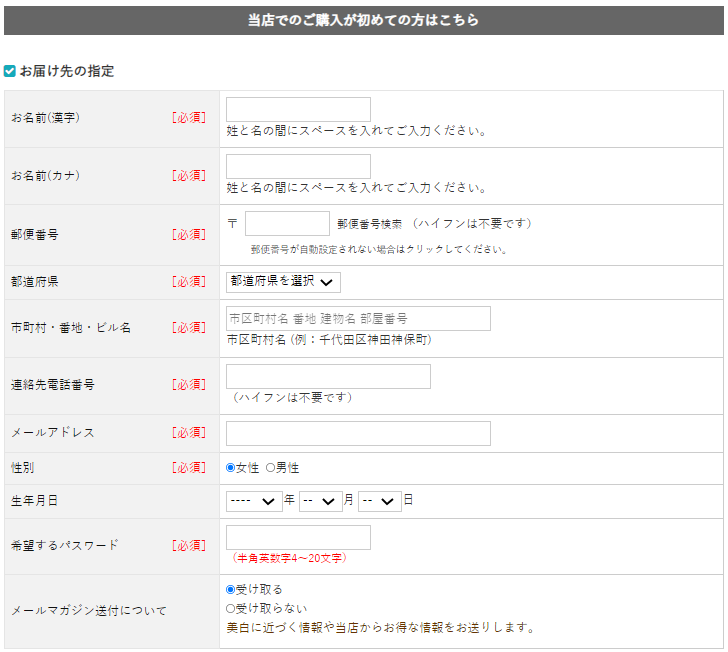
Task: Click the お名前(カナ) input field
Action: pos(298,167)
